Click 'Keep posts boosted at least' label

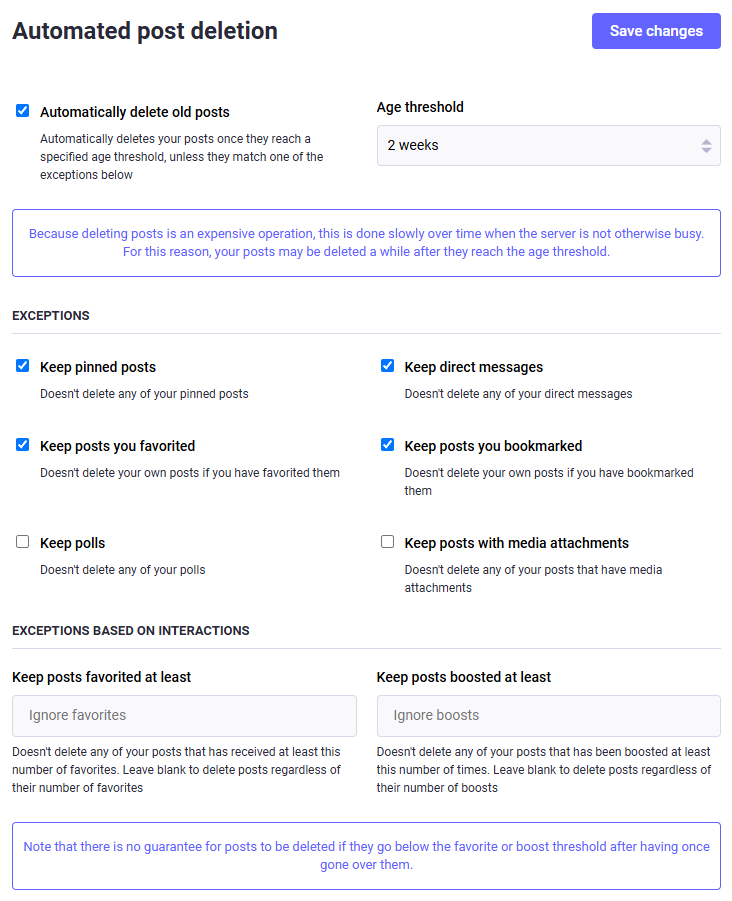(x=464, y=677)
